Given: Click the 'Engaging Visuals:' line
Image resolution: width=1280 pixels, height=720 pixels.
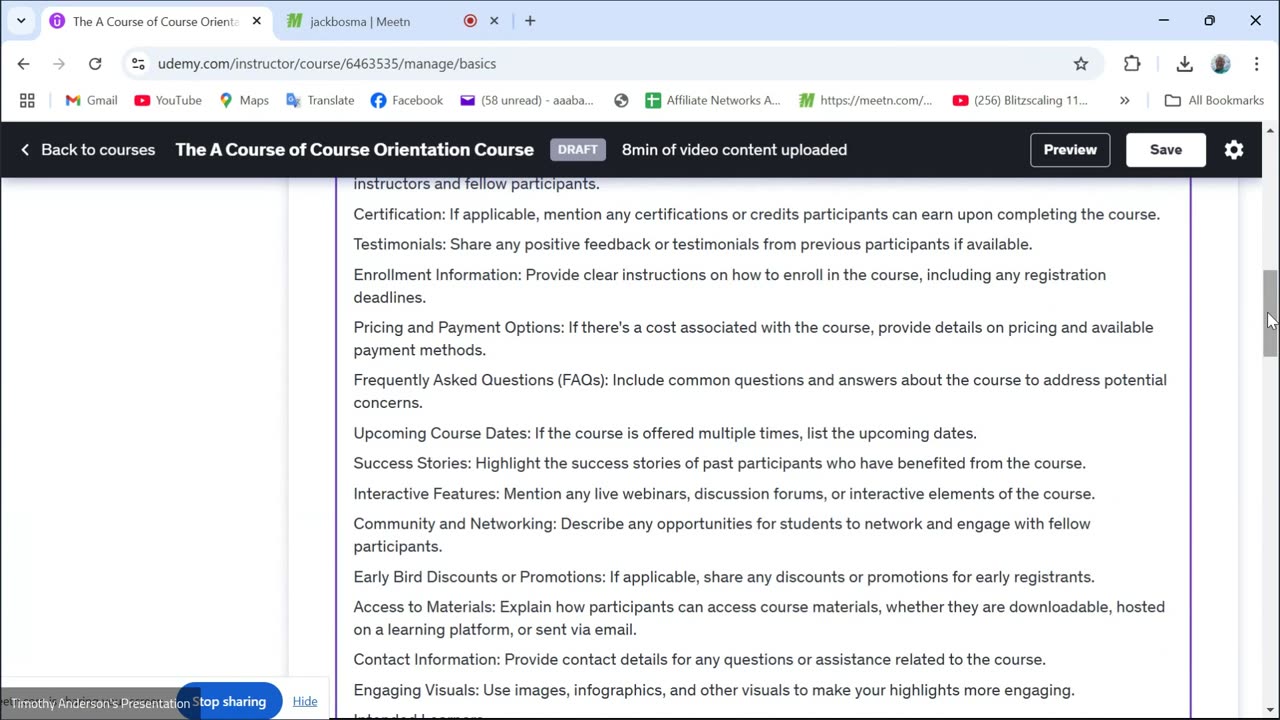Looking at the screenshot, I should [x=714, y=690].
